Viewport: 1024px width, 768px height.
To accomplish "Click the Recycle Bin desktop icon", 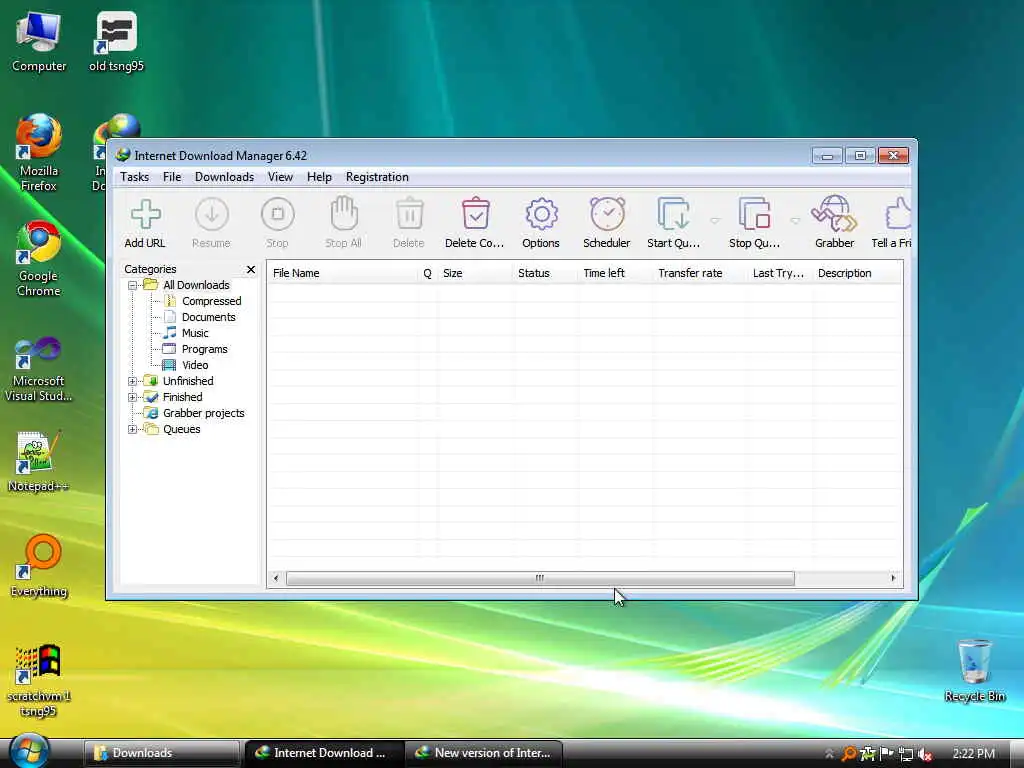I will pos(974,671).
